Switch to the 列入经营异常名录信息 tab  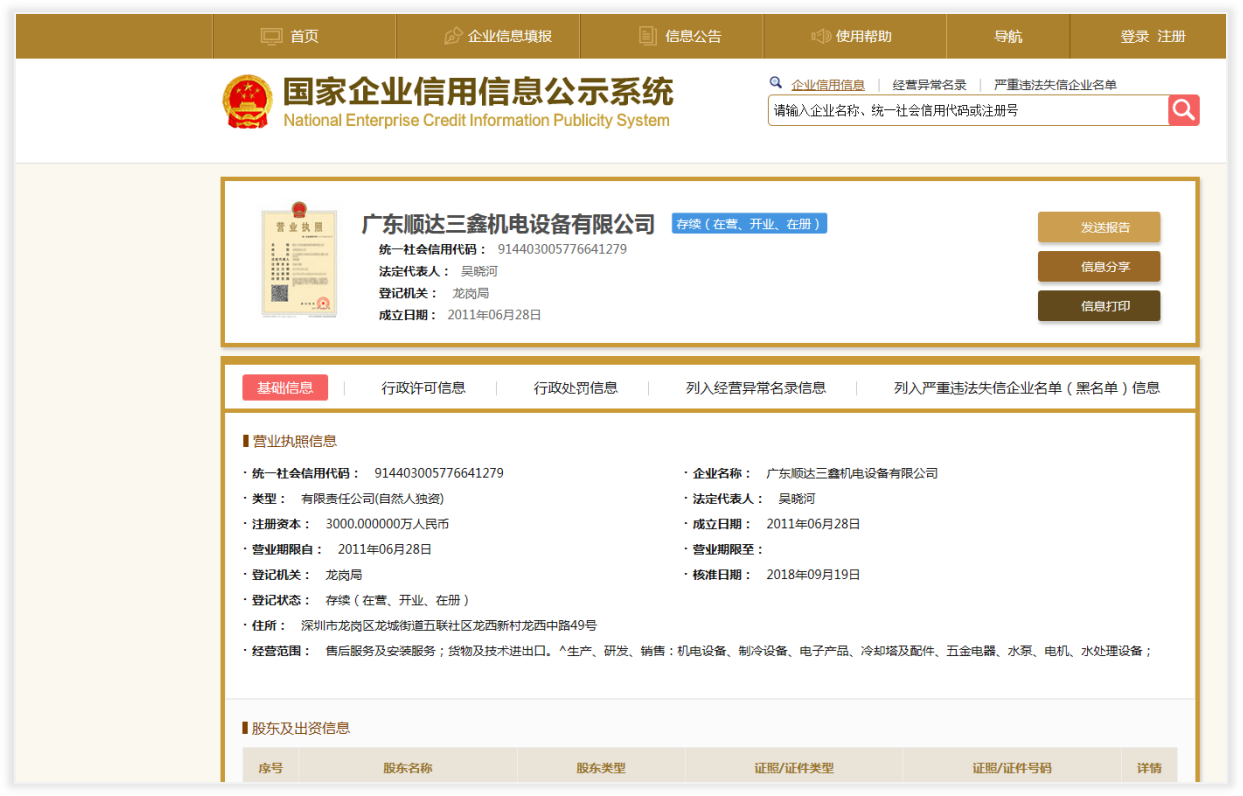point(756,388)
